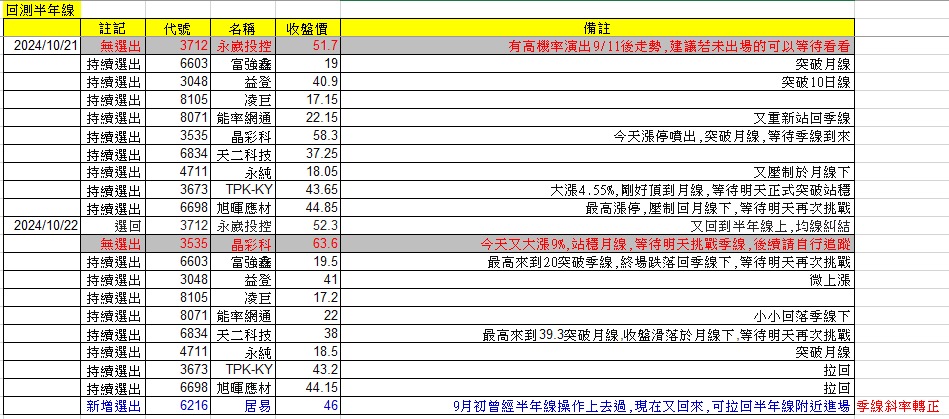
Task: Select the closing price 22.15 cell
Action: pos(308,118)
